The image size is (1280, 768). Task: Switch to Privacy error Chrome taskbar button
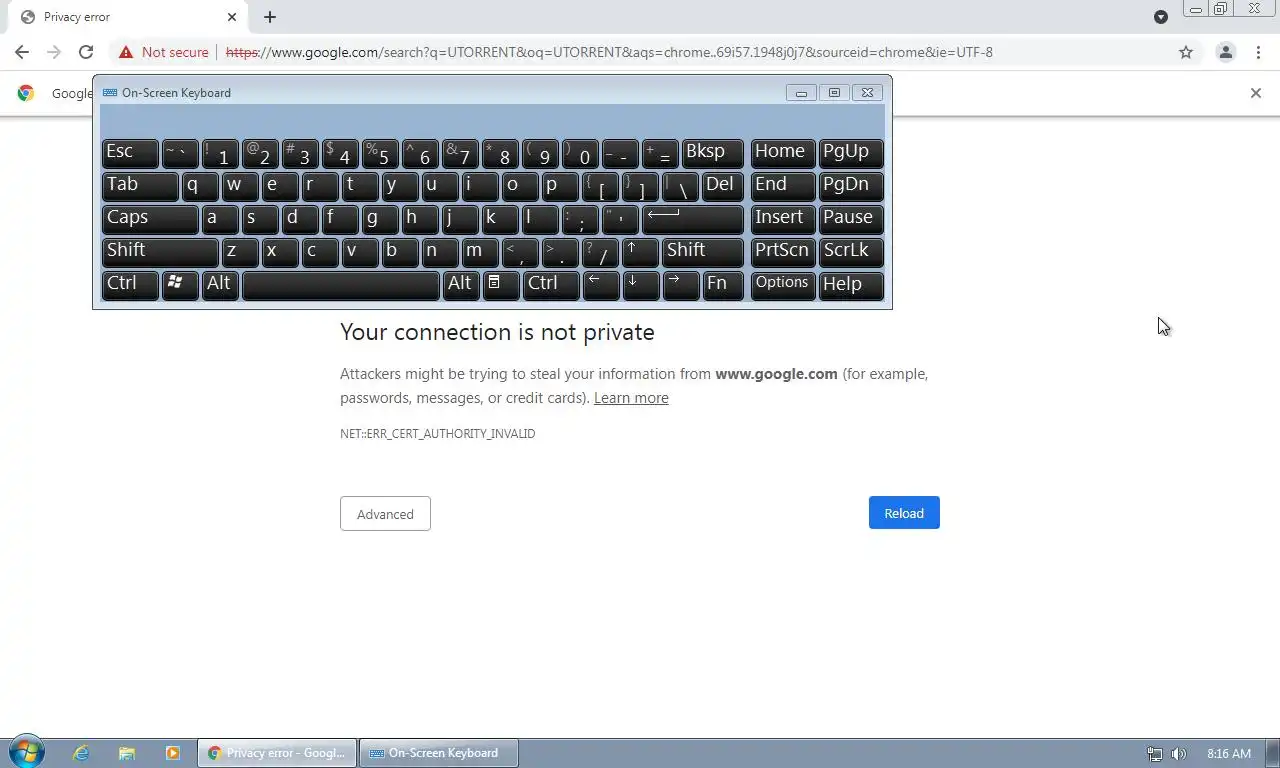click(277, 753)
